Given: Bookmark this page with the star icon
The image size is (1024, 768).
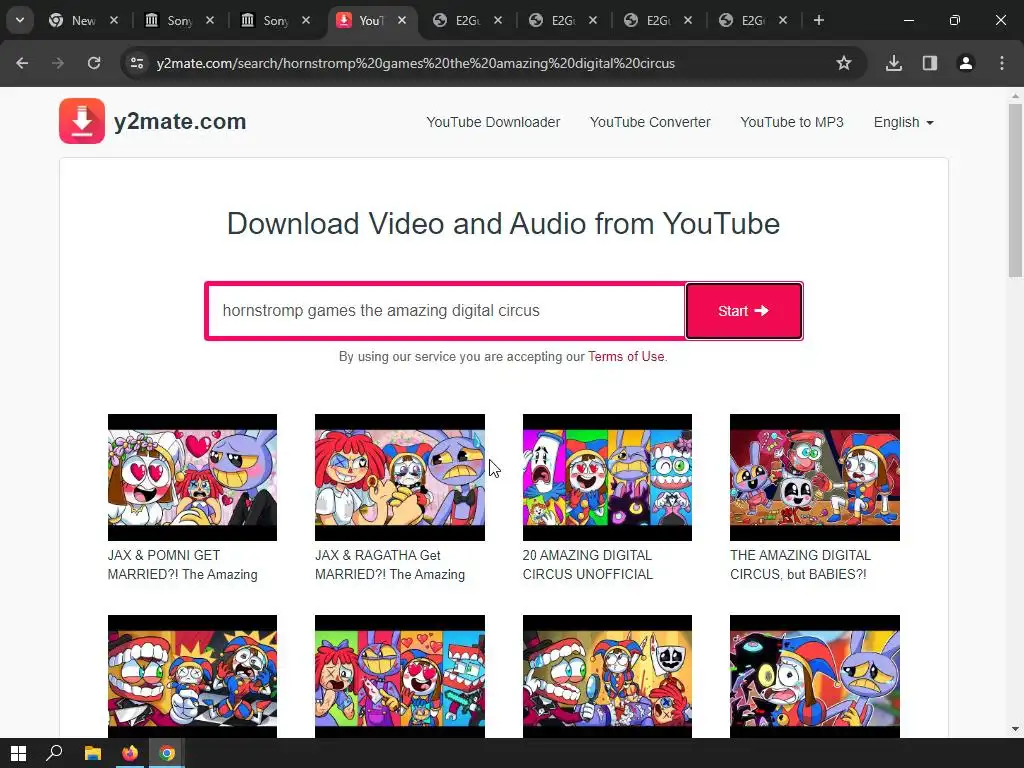Looking at the screenshot, I should click(x=844, y=63).
